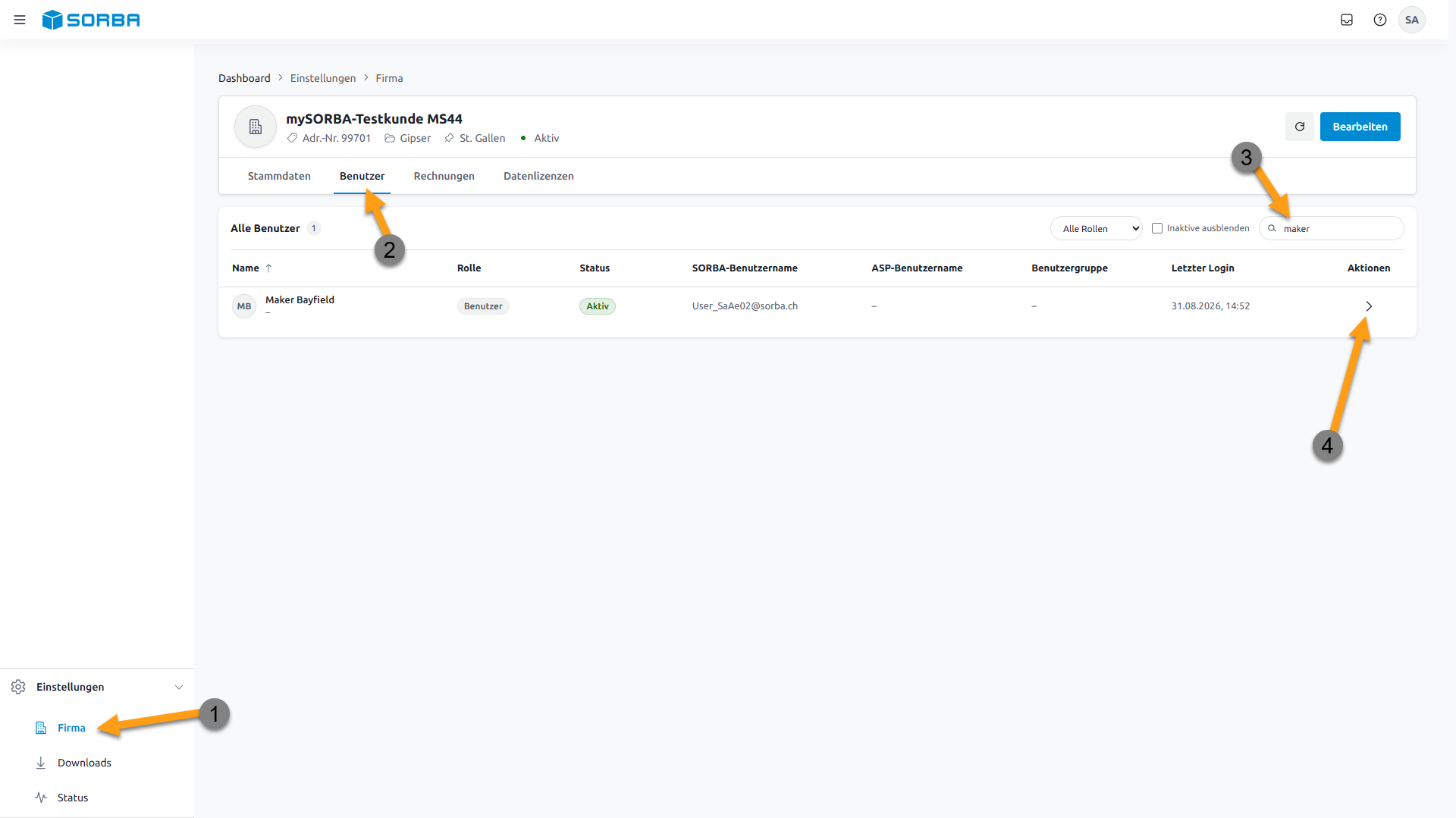Image resolution: width=1456 pixels, height=818 pixels.
Task: Select Downloads in the sidebar
Action: [x=84, y=763]
